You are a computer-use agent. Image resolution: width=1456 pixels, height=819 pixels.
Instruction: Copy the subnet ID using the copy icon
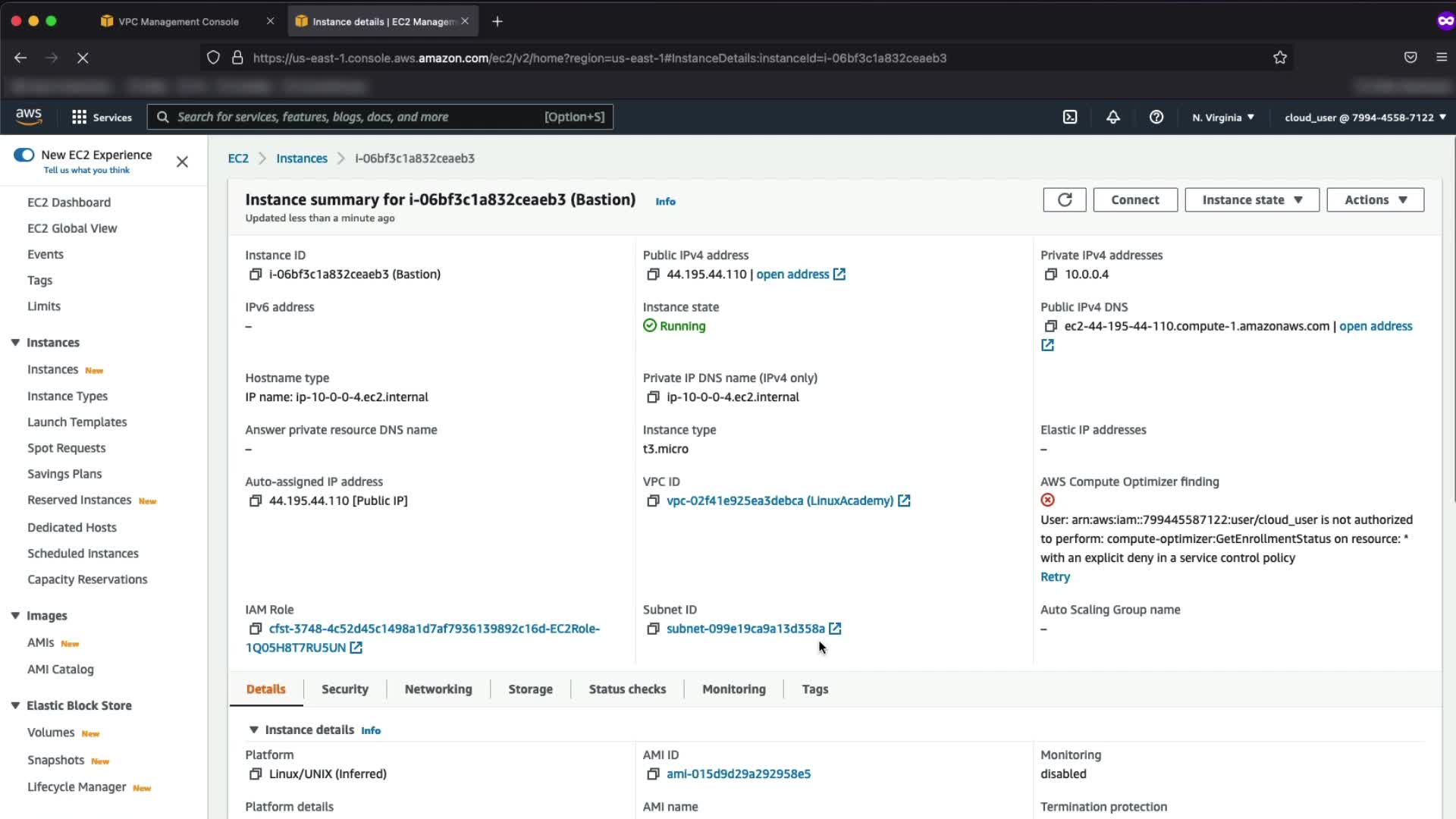[652, 629]
